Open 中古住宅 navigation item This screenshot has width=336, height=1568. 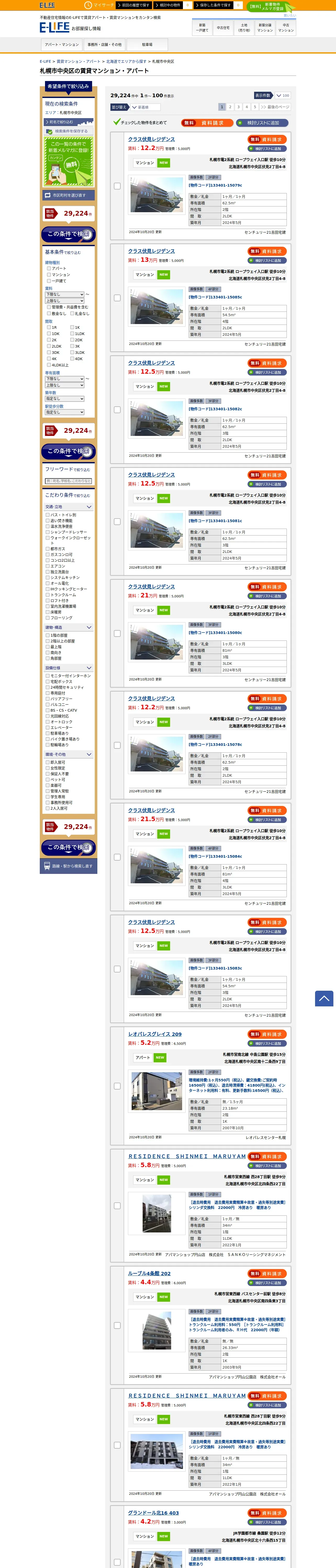point(223,27)
